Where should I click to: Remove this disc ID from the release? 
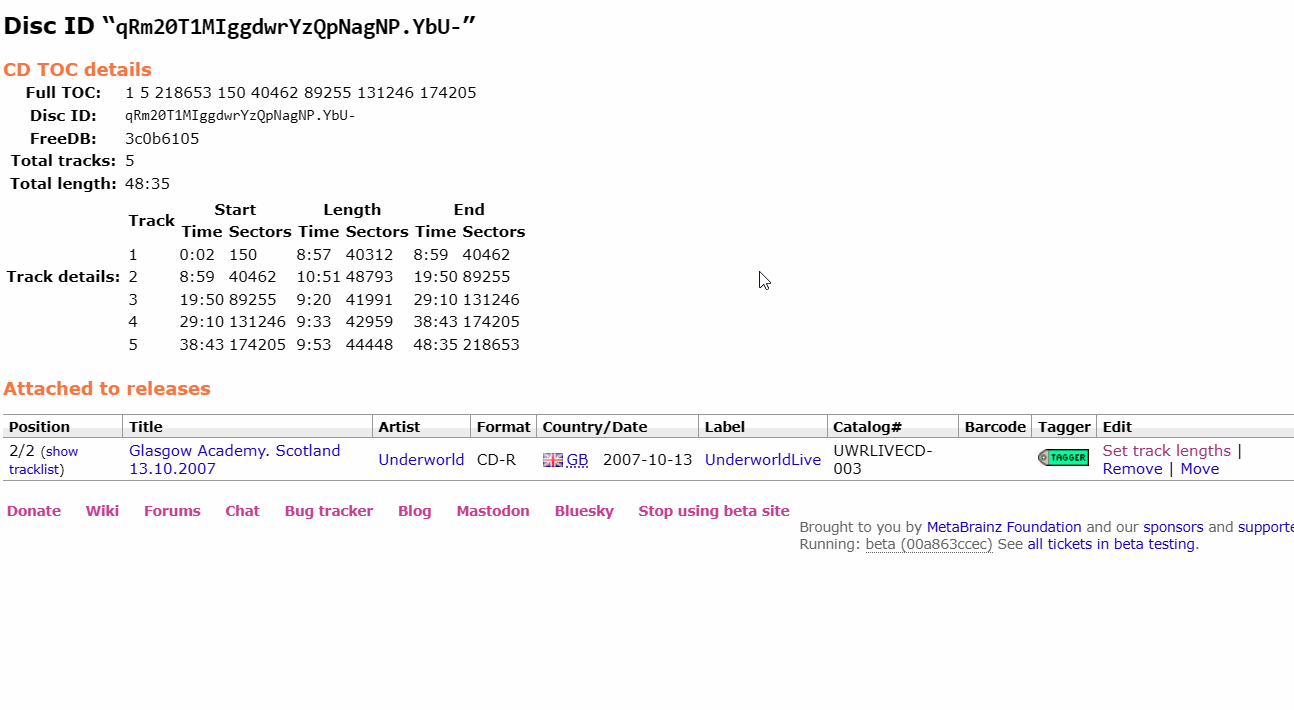tap(1132, 468)
